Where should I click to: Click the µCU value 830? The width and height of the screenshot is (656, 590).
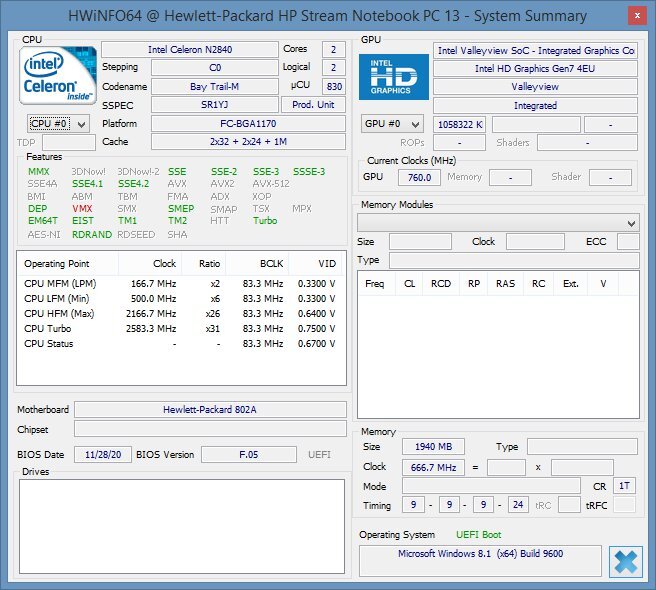(x=334, y=87)
